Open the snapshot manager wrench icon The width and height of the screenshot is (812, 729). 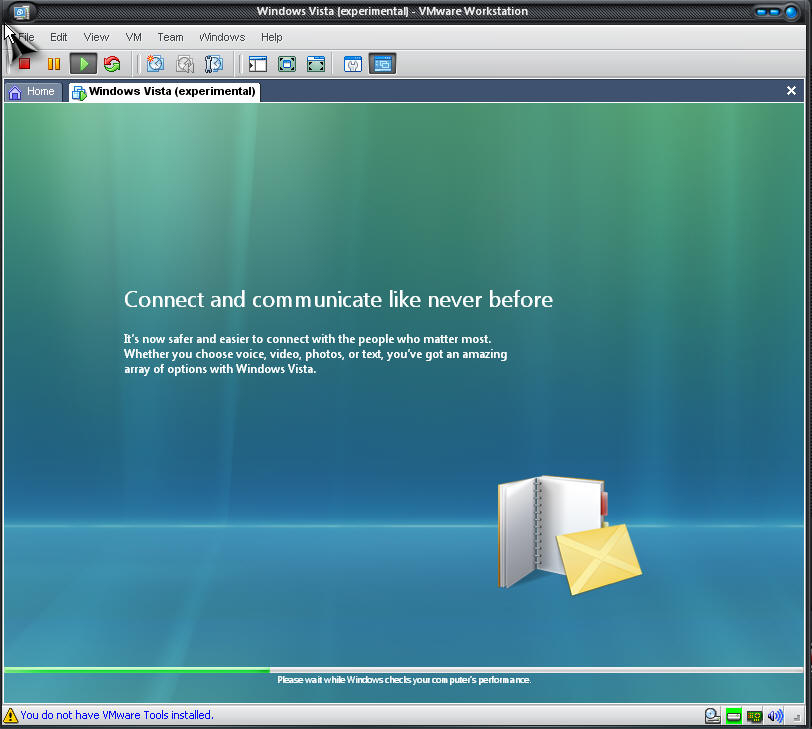coord(213,64)
